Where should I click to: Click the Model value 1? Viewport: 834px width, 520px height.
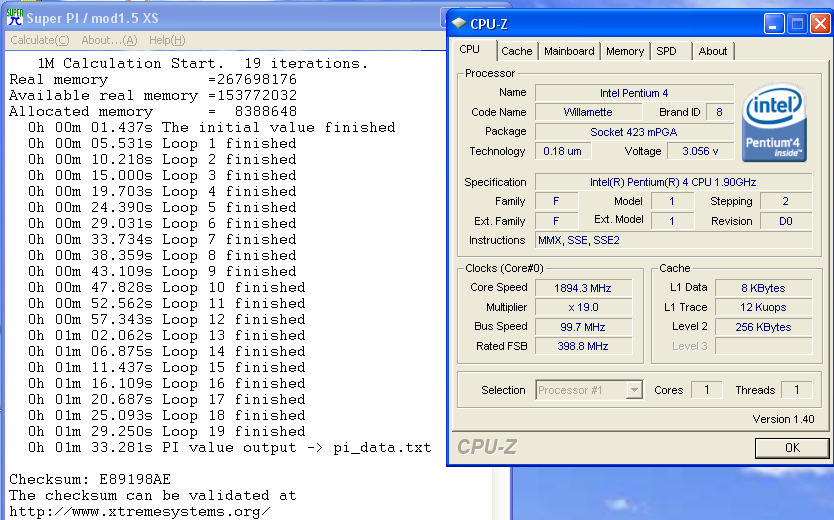click(672, 202)
